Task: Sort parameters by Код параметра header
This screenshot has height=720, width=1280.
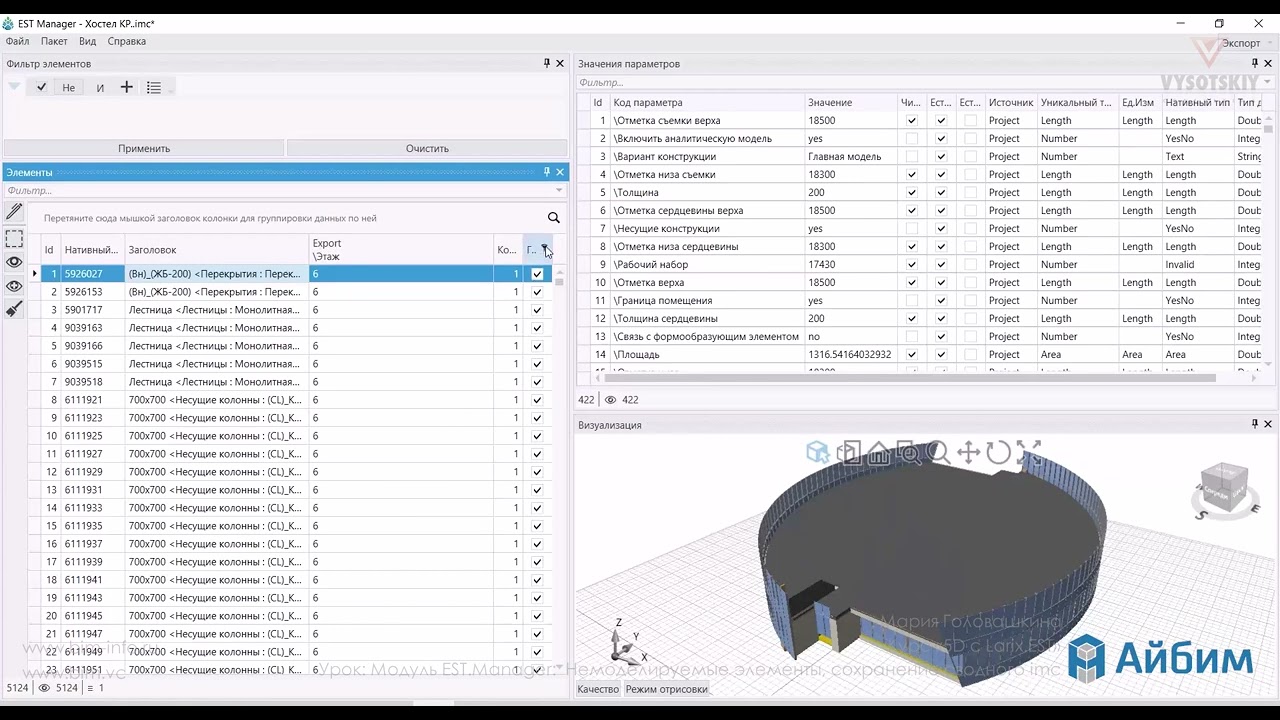Action: coord(707,102)
